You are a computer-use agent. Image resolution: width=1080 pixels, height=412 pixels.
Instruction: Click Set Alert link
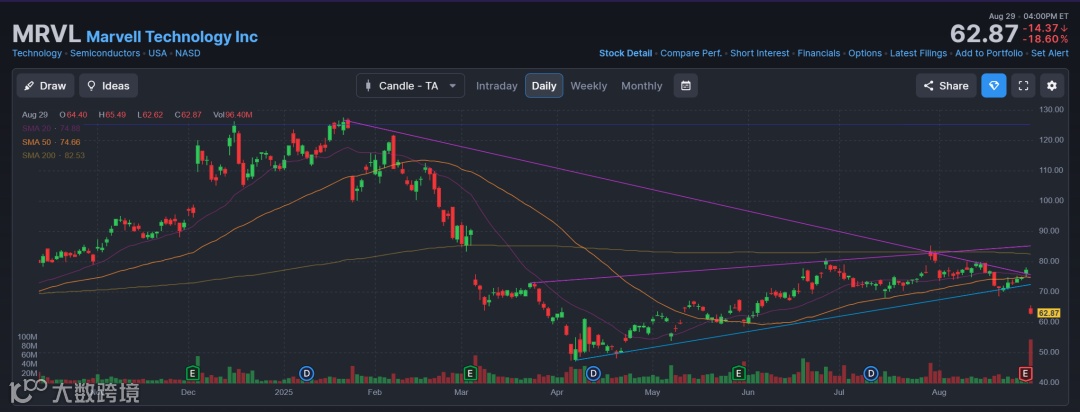pos(1049,53)
